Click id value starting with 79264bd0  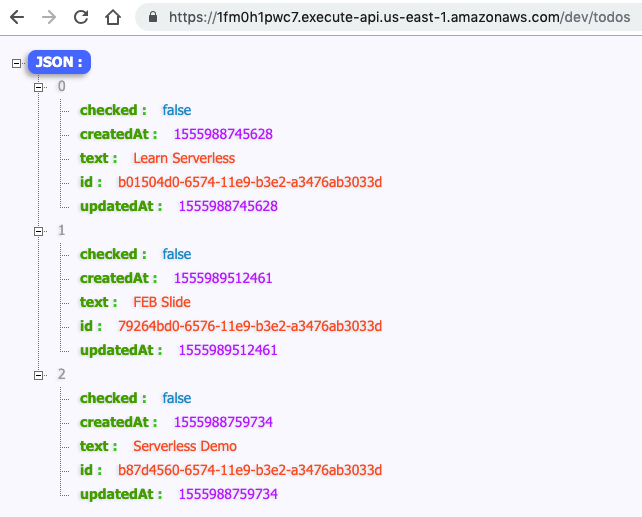click(x=250, y=326)
